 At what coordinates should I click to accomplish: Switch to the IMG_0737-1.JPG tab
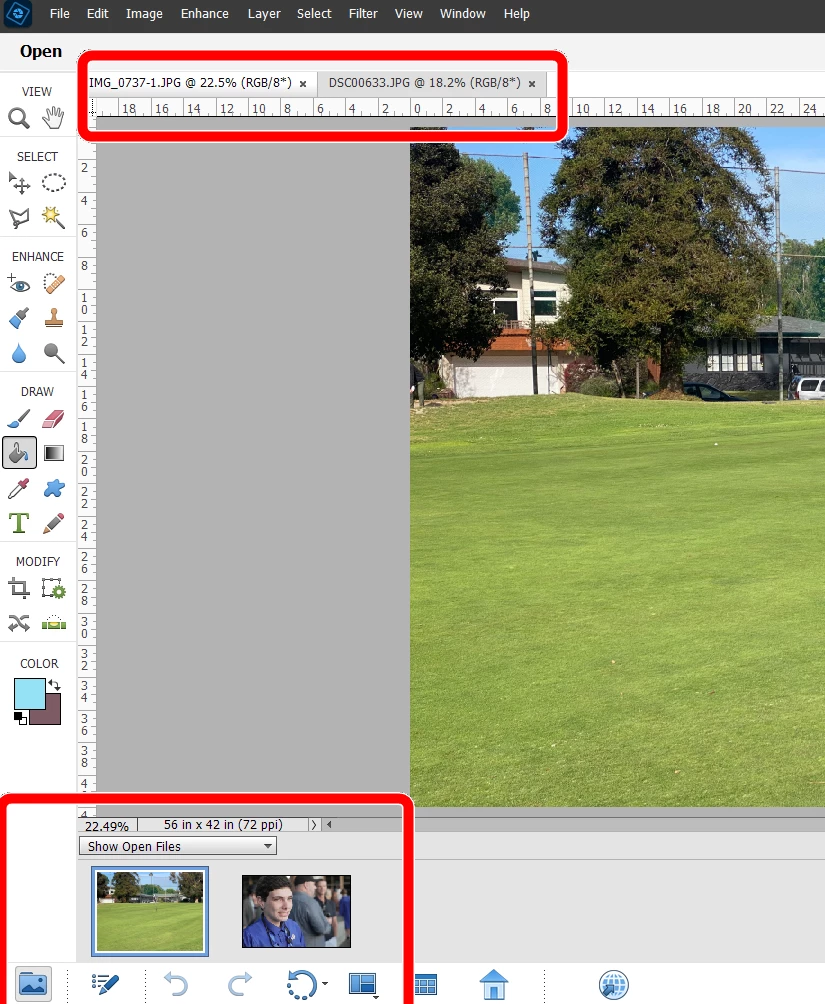[190, 83]
